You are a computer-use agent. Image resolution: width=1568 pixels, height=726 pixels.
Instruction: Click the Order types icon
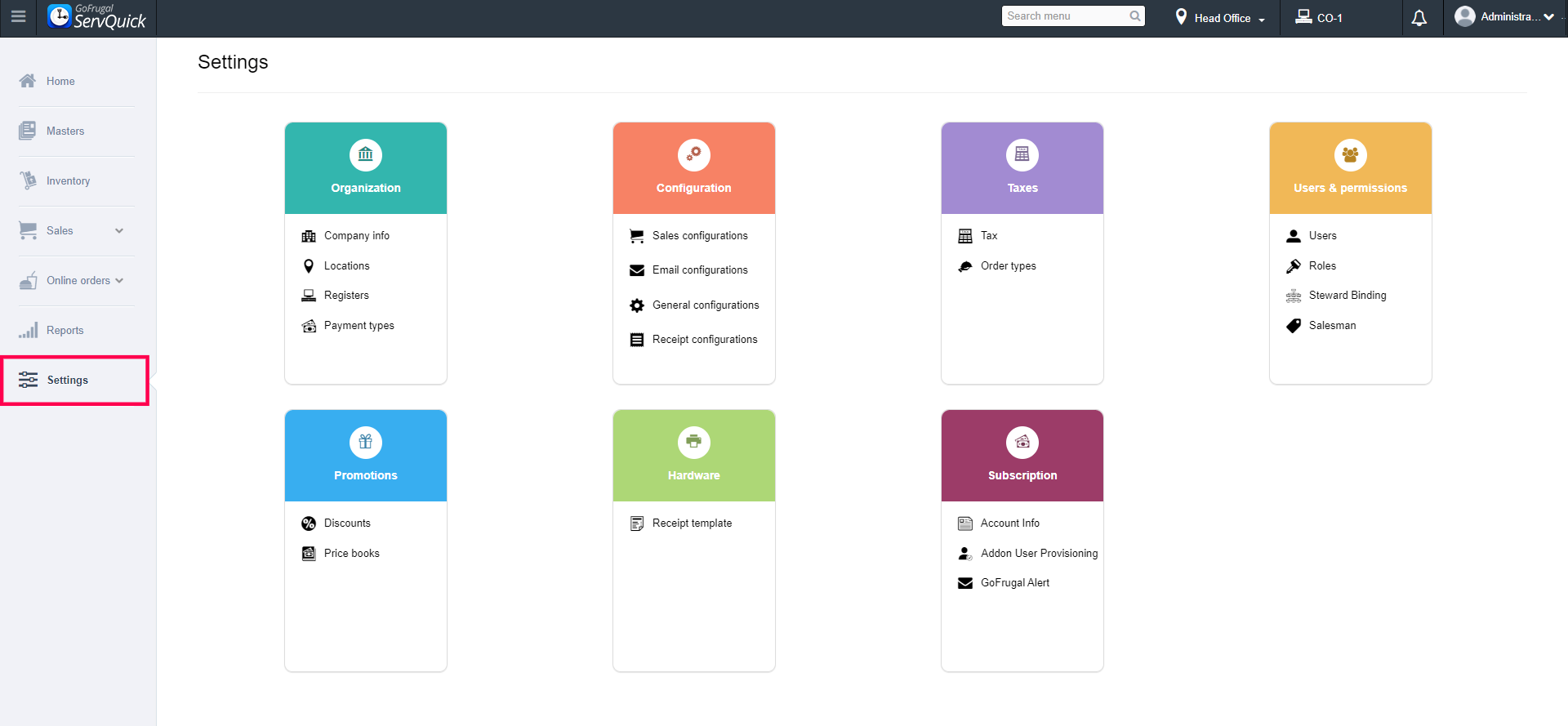(965, 266)
